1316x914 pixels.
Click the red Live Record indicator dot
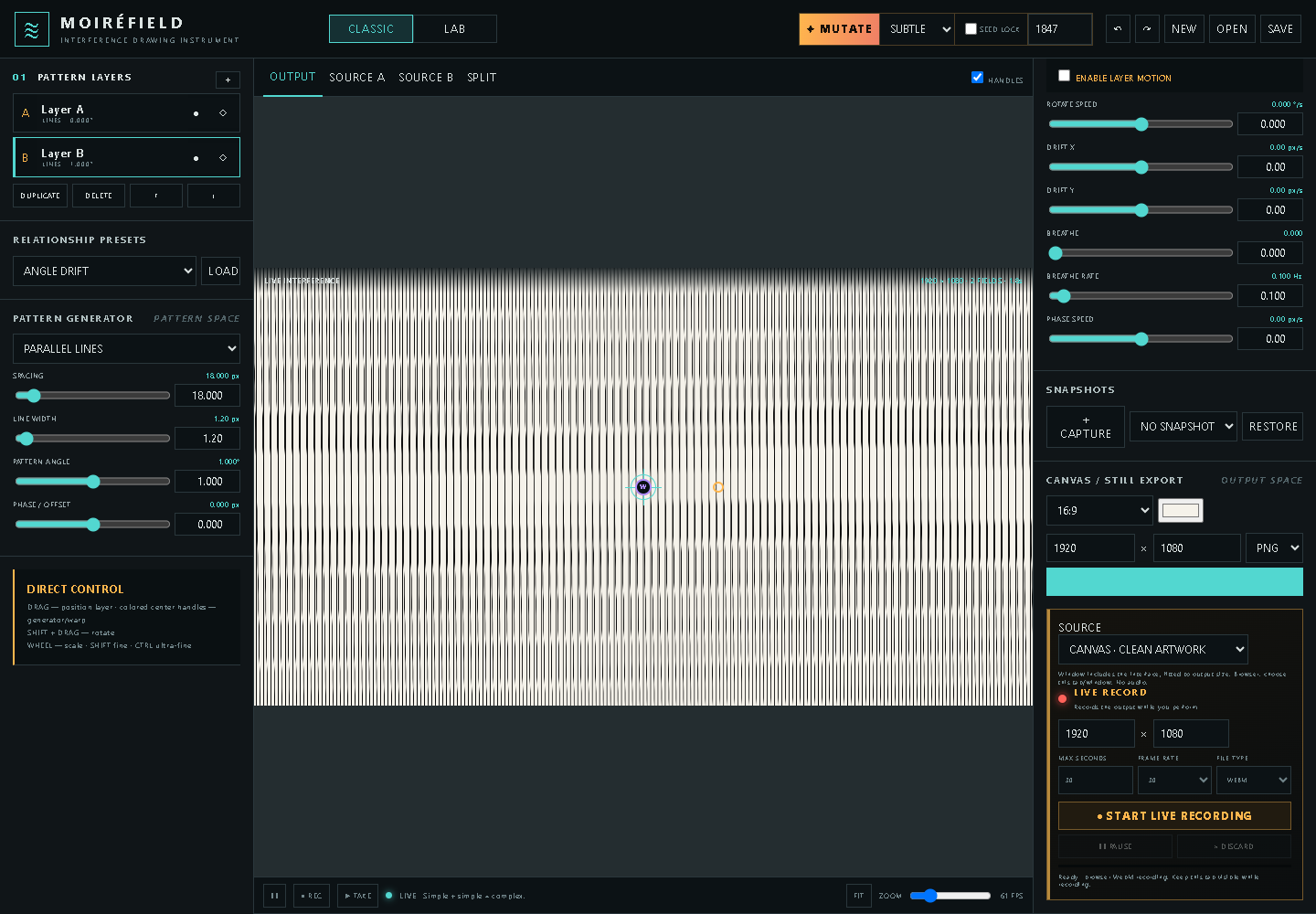pos(1063,699)
